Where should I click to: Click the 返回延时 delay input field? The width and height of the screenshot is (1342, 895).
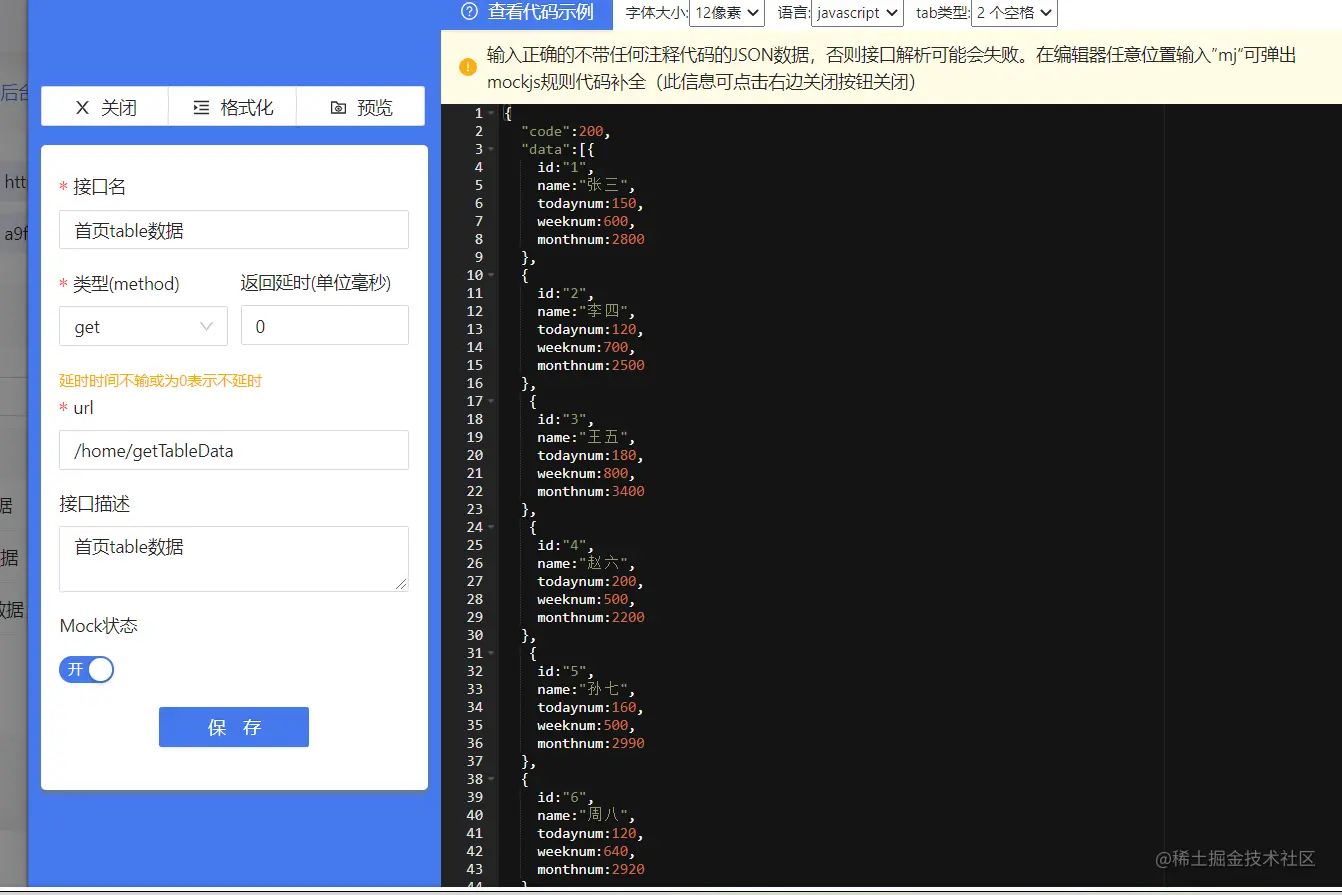325,326
